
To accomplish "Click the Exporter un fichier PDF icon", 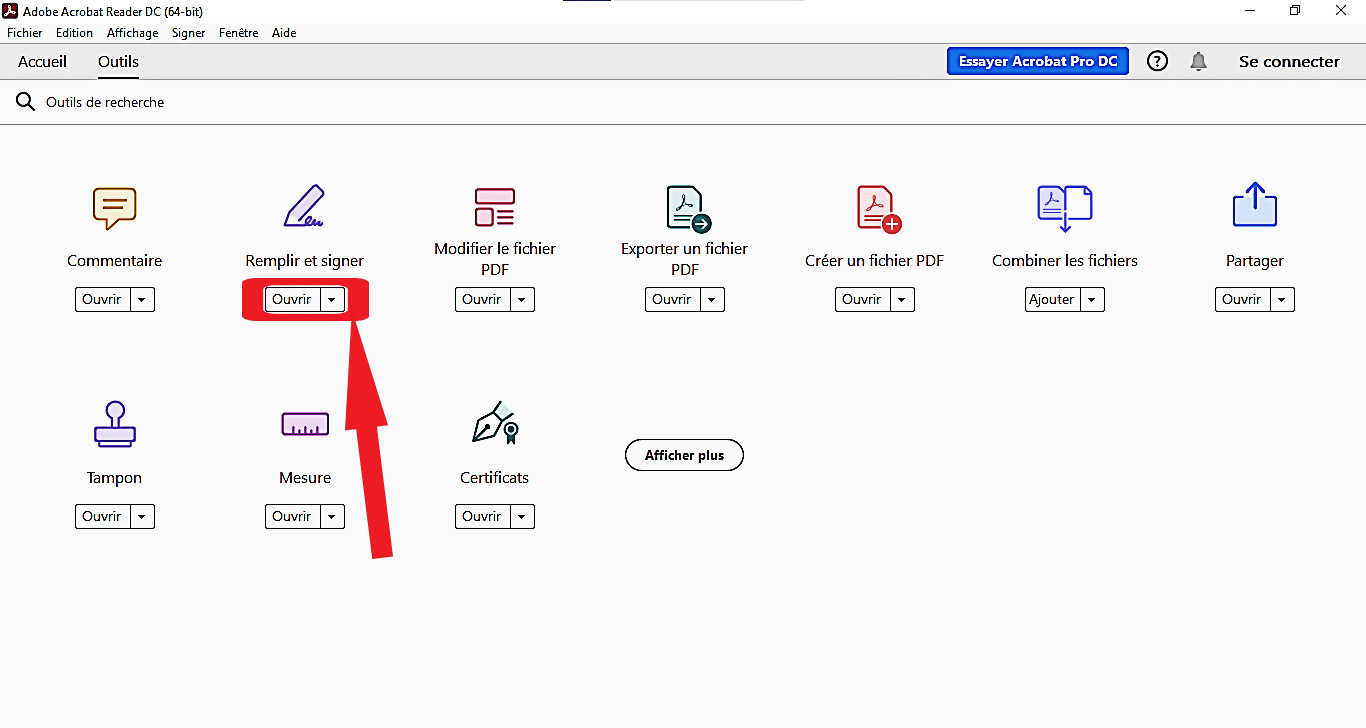I will pyautogui.click(x=688, y=209).
